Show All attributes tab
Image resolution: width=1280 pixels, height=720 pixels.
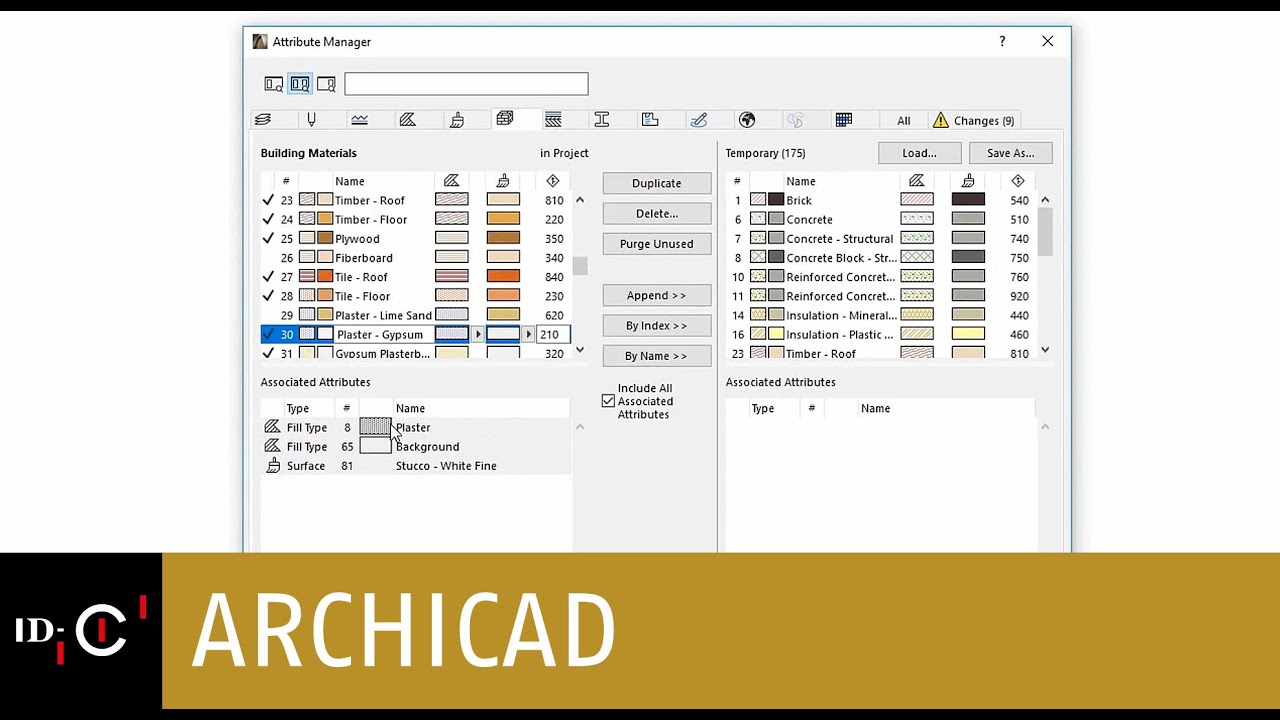click(x=903, y=121)
